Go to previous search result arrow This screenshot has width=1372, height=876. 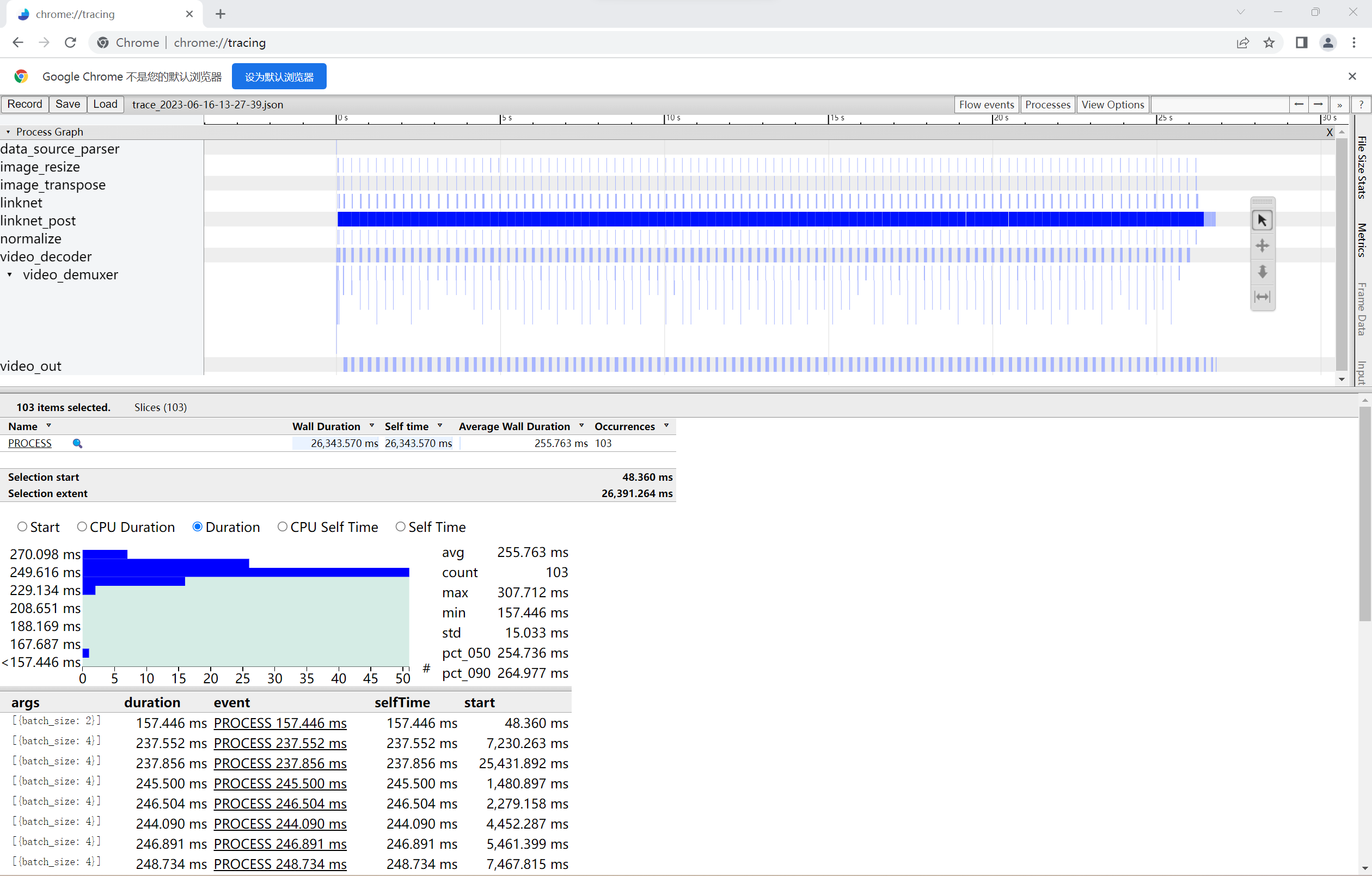coord(1298,105)
